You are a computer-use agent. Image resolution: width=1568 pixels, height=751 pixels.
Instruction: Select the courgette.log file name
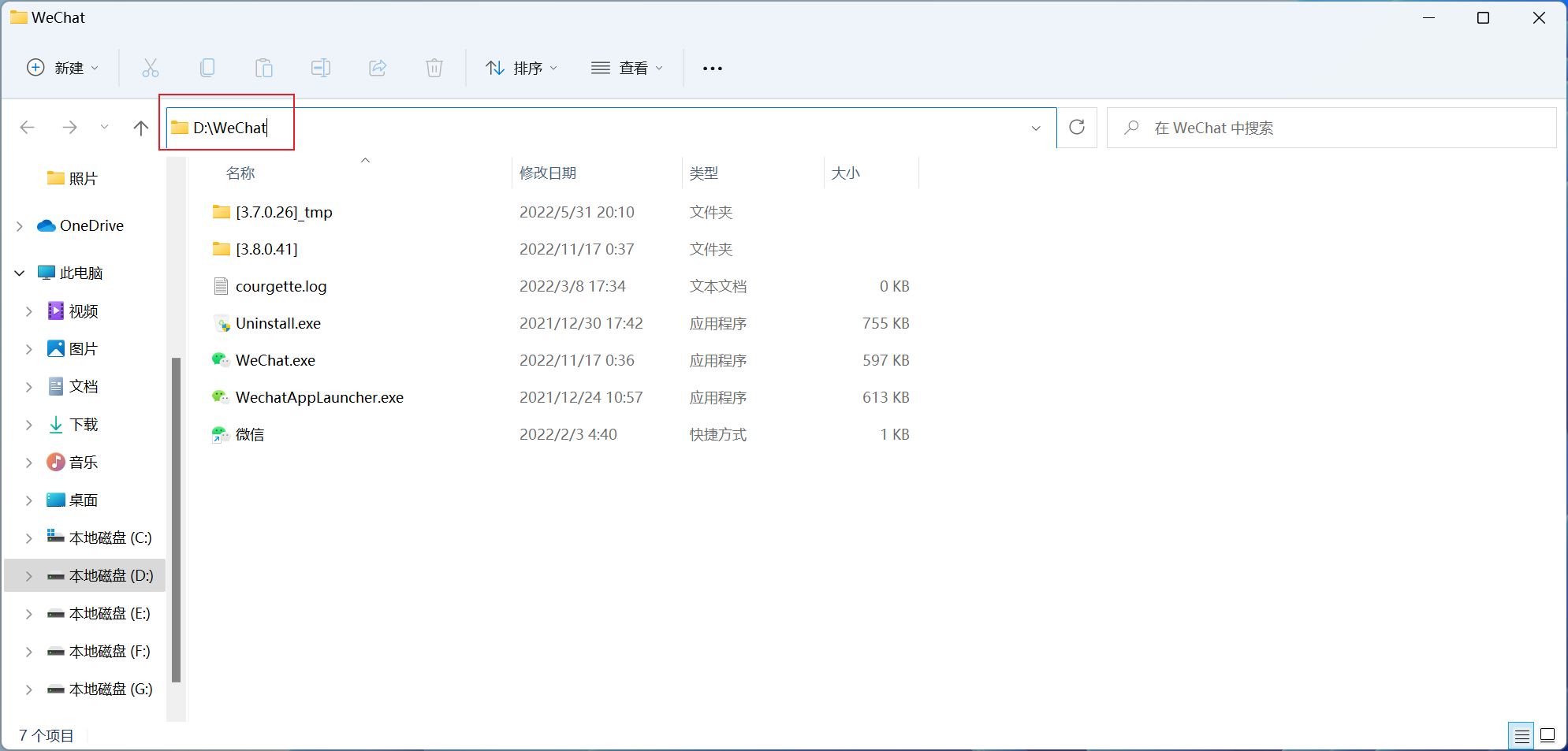[x=281, y=286]
